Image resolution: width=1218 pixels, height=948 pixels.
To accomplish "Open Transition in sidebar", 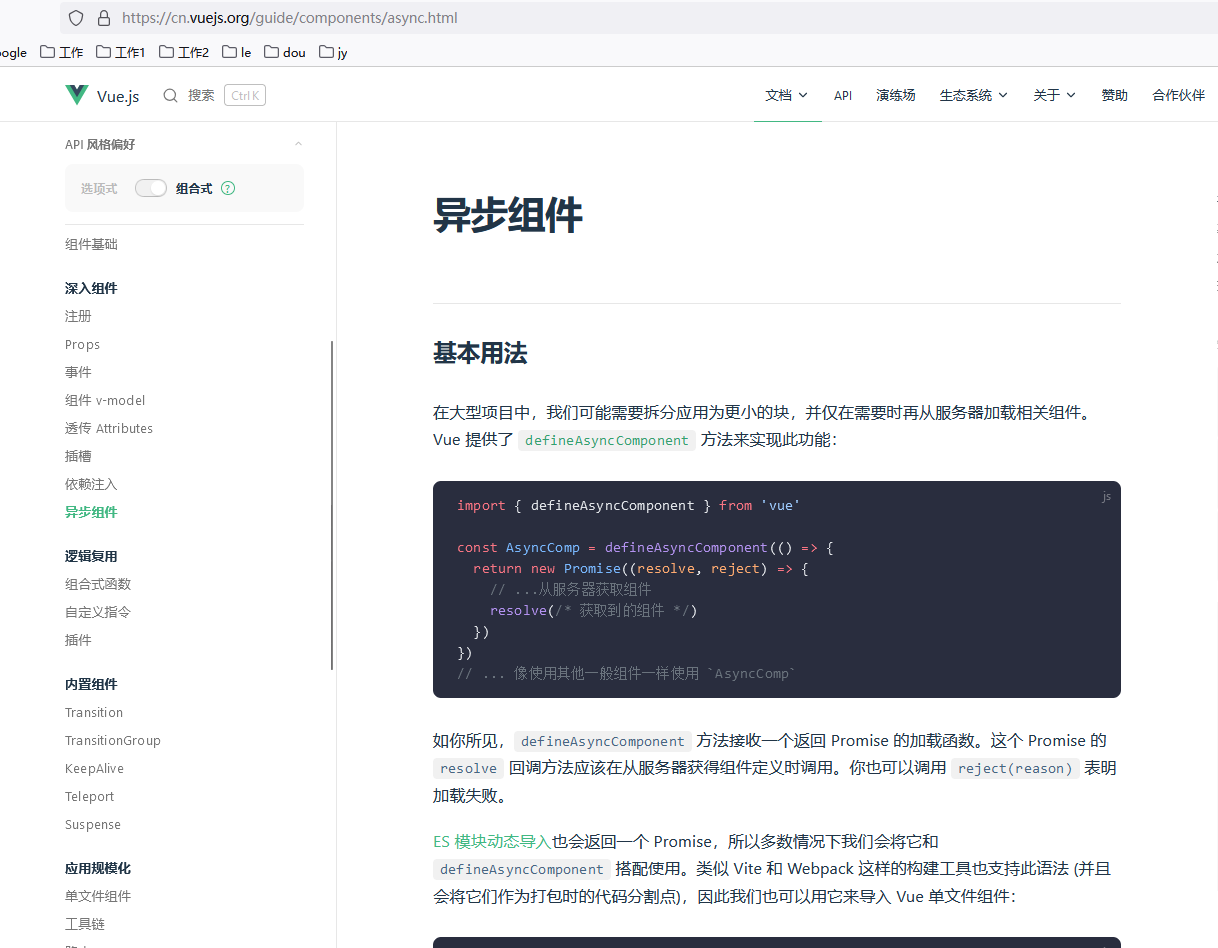I will click(94, 712).
